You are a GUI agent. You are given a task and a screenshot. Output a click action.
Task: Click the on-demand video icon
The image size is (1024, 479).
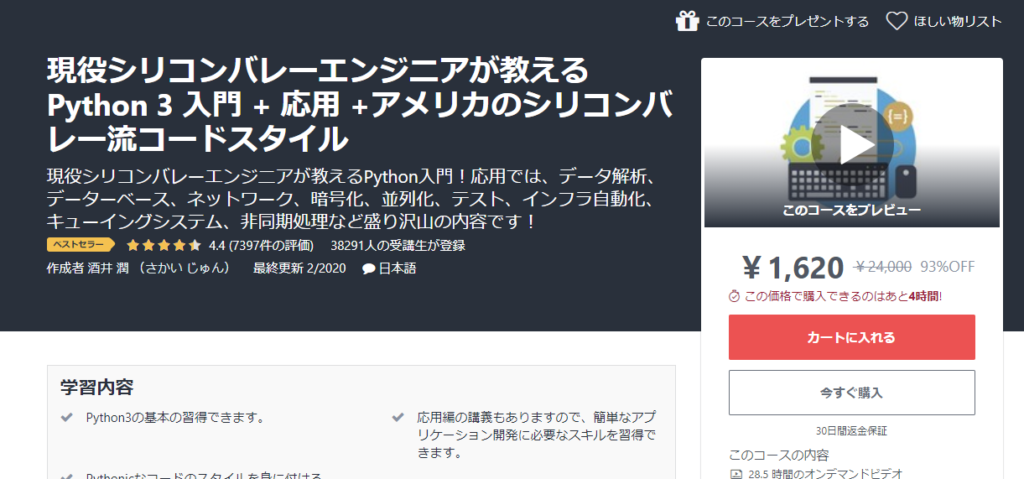pos(735,474)
